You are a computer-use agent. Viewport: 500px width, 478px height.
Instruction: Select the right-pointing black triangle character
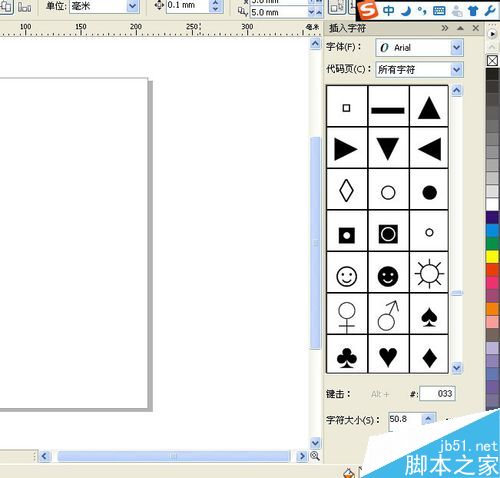[347, 148]
